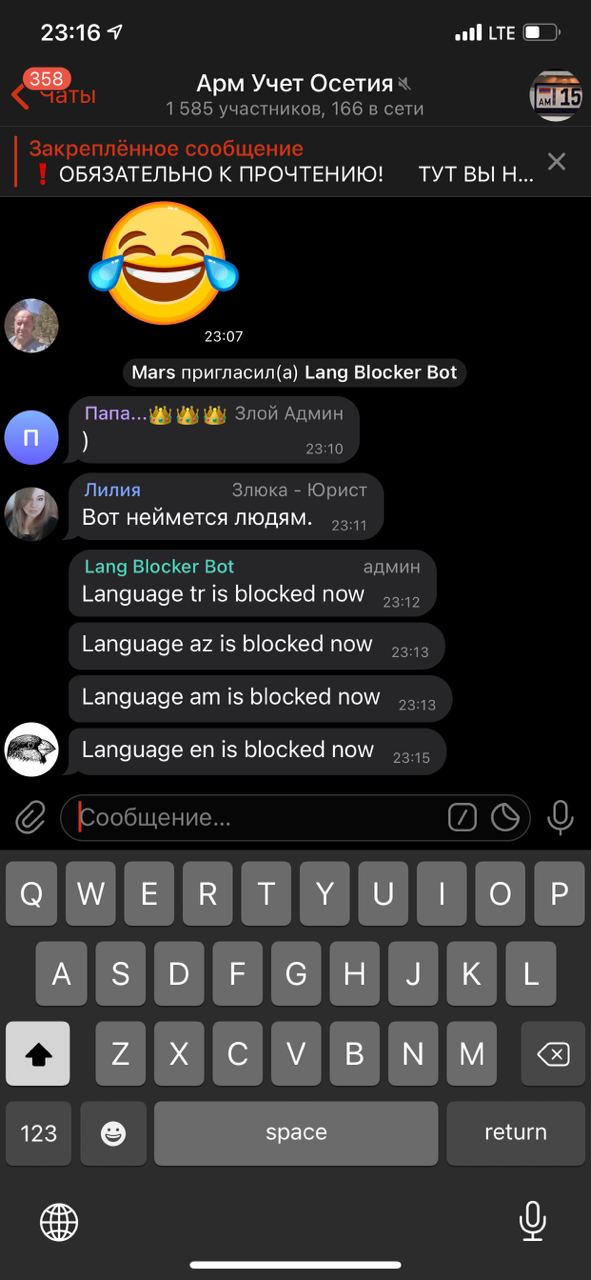Open group info via Арм Учет Осетия title
Viewport: 591px width, 1280px height.
[x=295, y=83]
